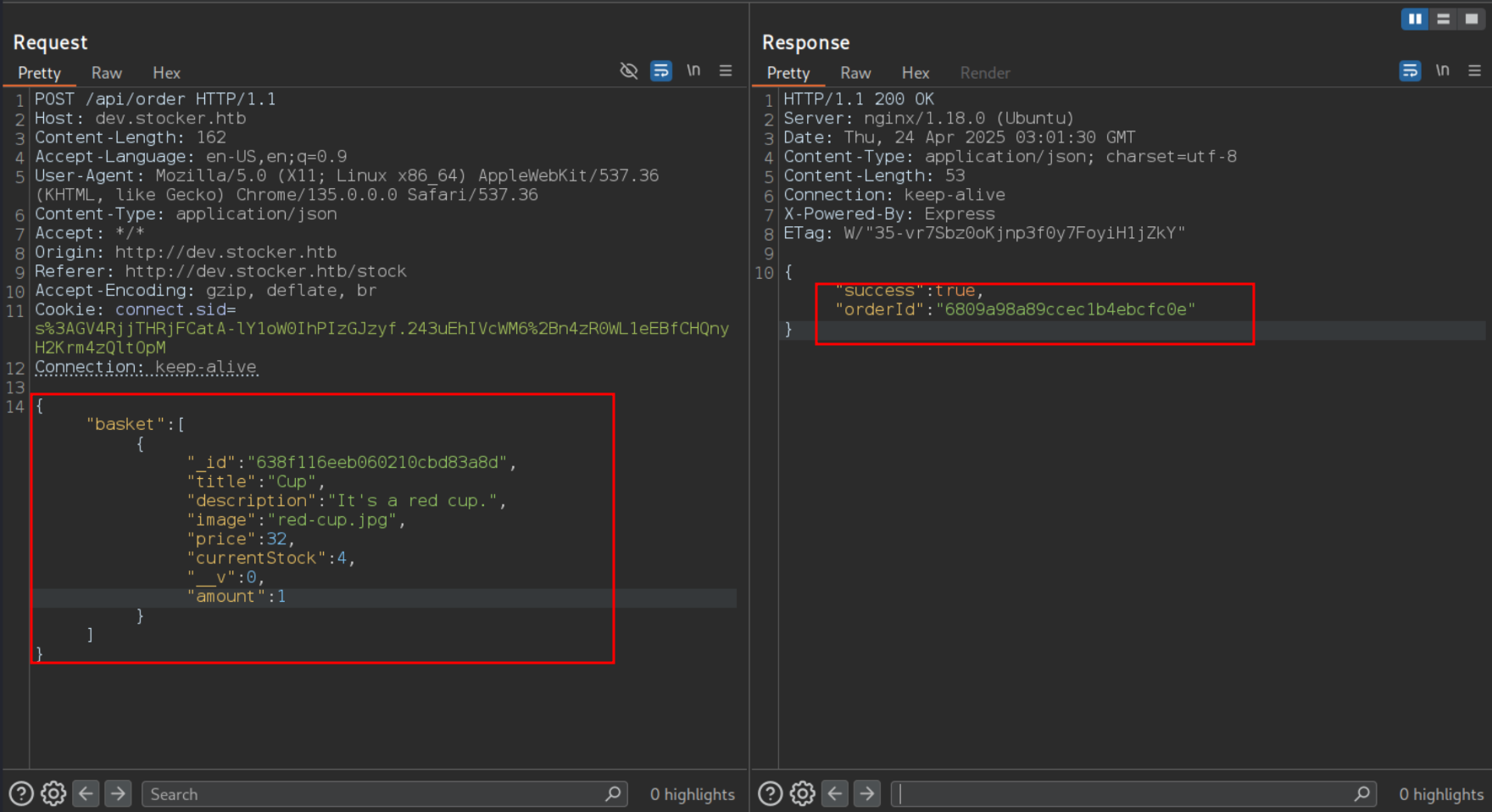Select the Pretty tab in the Response panel
Viewport: 1492px width, 812px height.
click(x=788, y=73)
